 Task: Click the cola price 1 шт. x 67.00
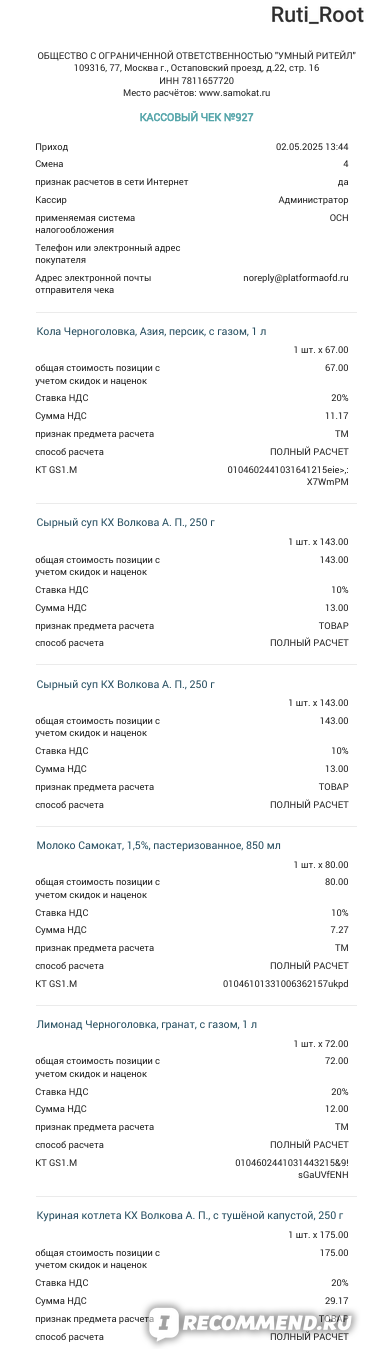319,350
